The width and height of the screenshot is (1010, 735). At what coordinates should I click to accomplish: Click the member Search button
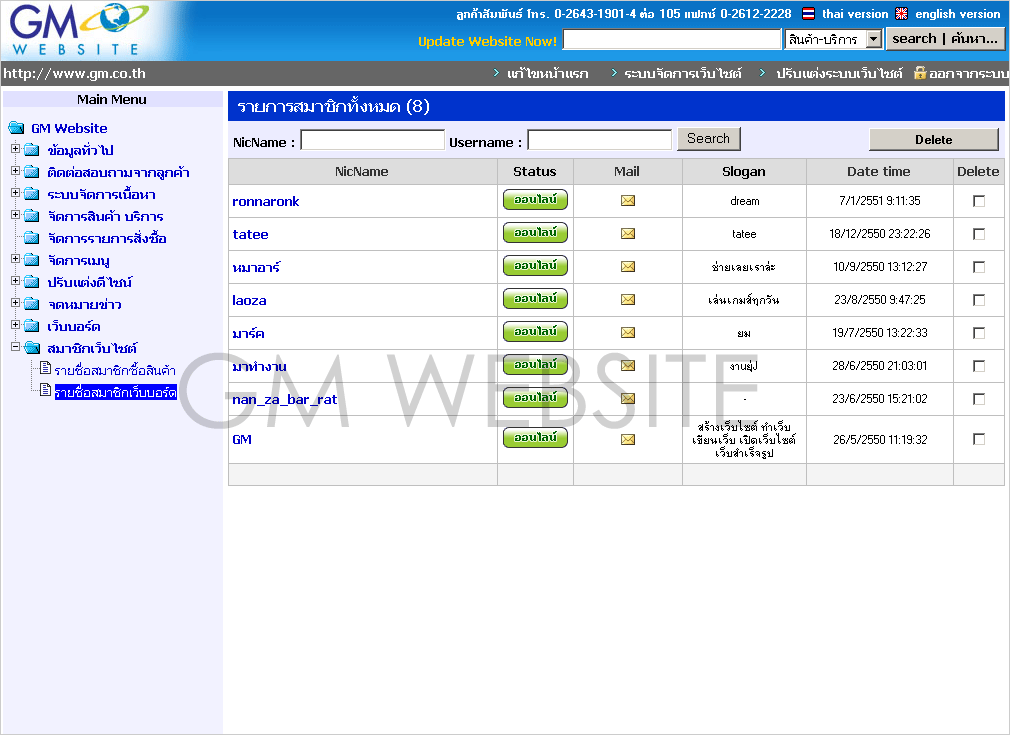click(x=709, y=138)
